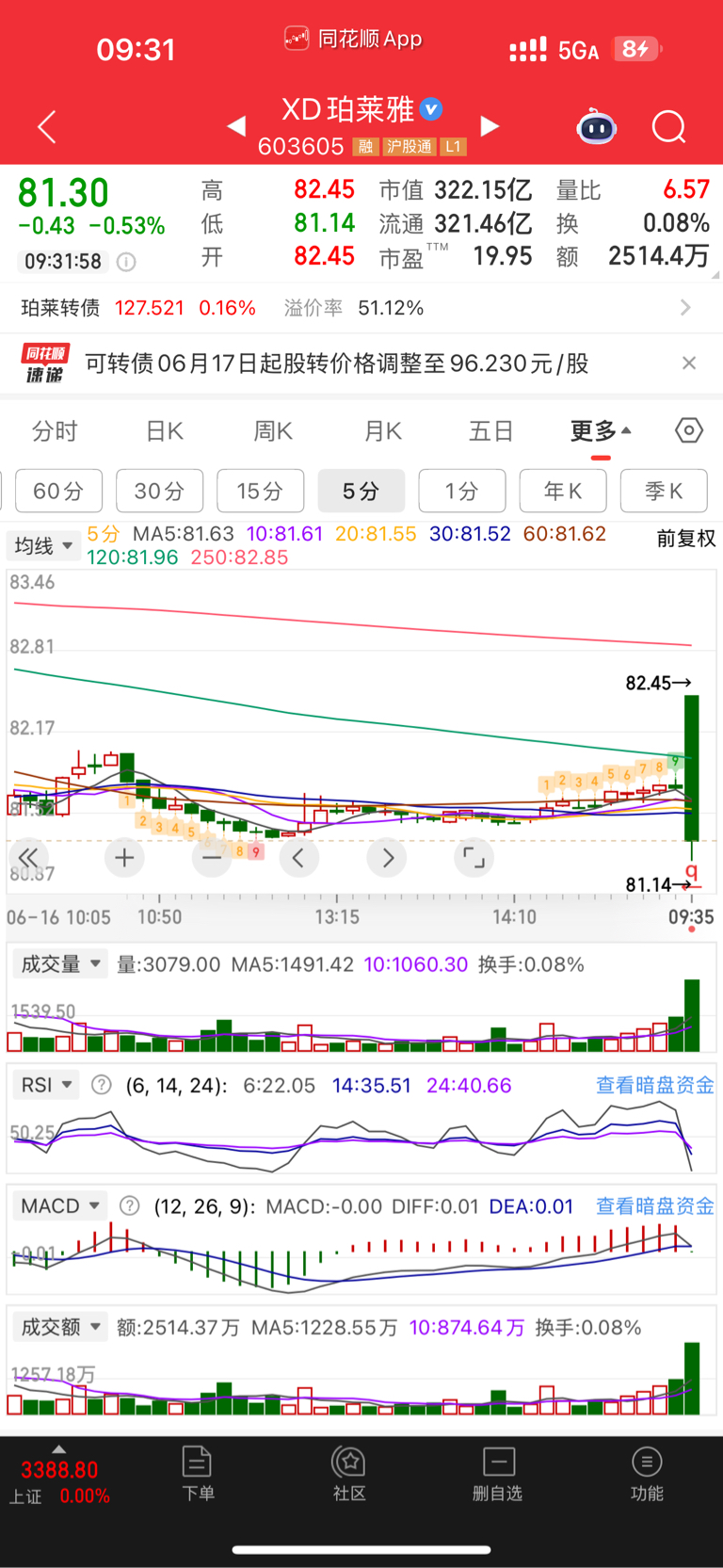Tap the 市值 322.15亿 value
Viewport: 723px width, 1568px height.
pos(483,190)
